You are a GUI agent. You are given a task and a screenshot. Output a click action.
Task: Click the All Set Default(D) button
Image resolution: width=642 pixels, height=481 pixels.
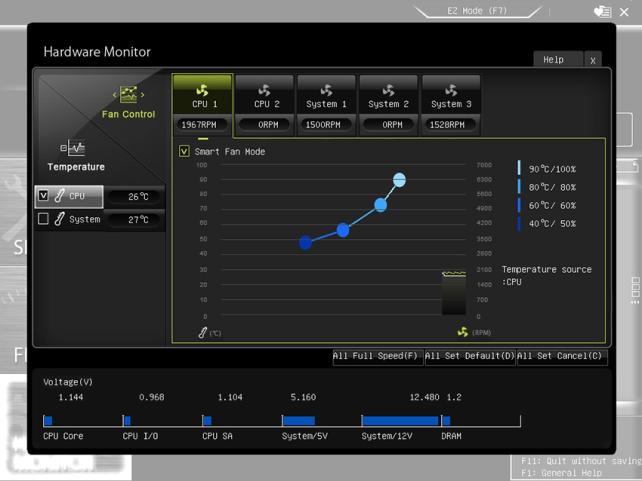[x=470, y=356]
